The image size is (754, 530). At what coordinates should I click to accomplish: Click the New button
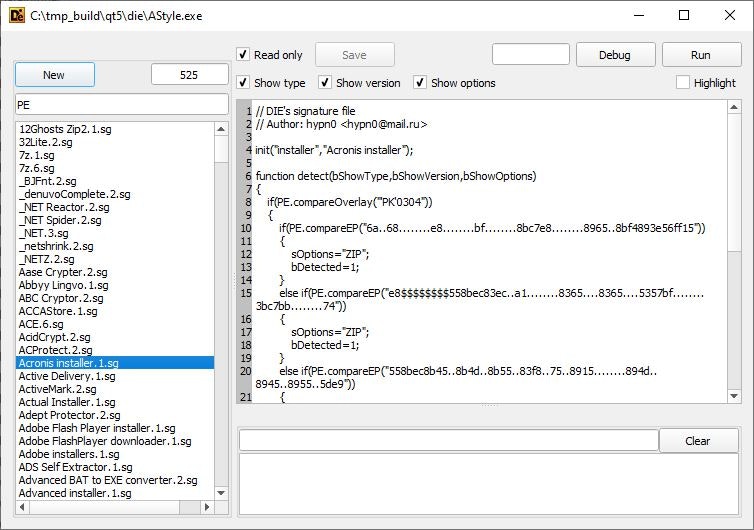(55, 75)
